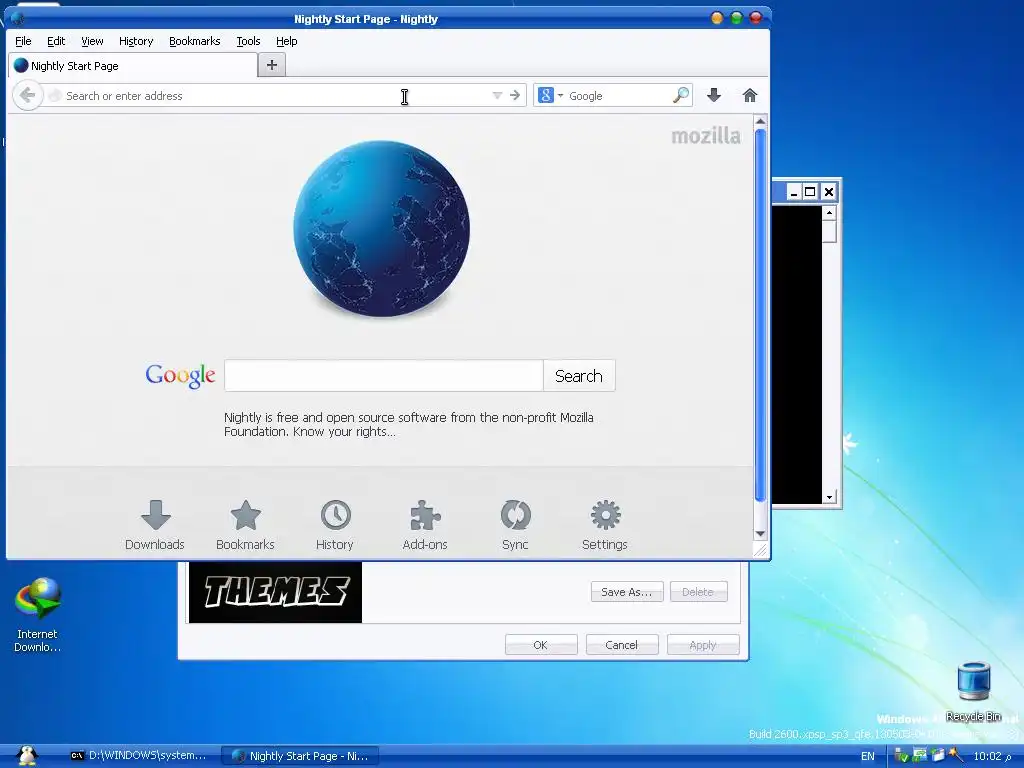Click the command window scroll up arrow
1024x768 pixels.
pos(829,213)
